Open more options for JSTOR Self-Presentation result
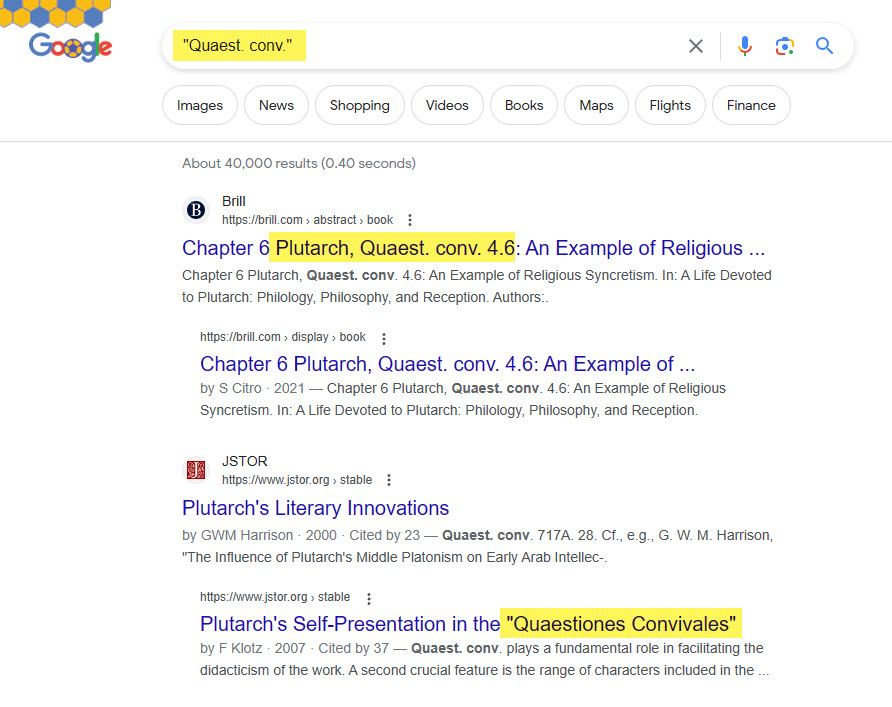Viewport: 892px width, 707px height. [x=369, y=598]
